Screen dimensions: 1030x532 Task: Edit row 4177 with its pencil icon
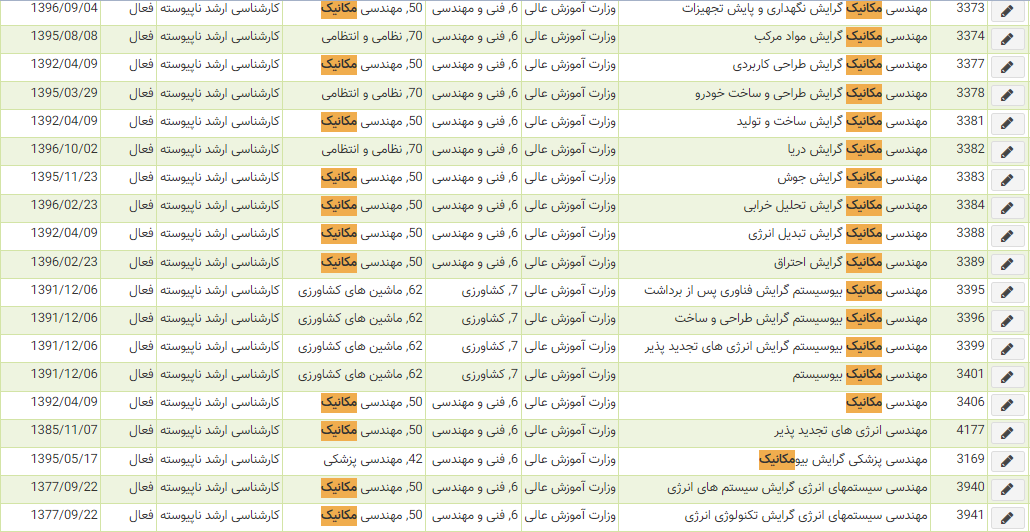click(x=1007, y=432)
